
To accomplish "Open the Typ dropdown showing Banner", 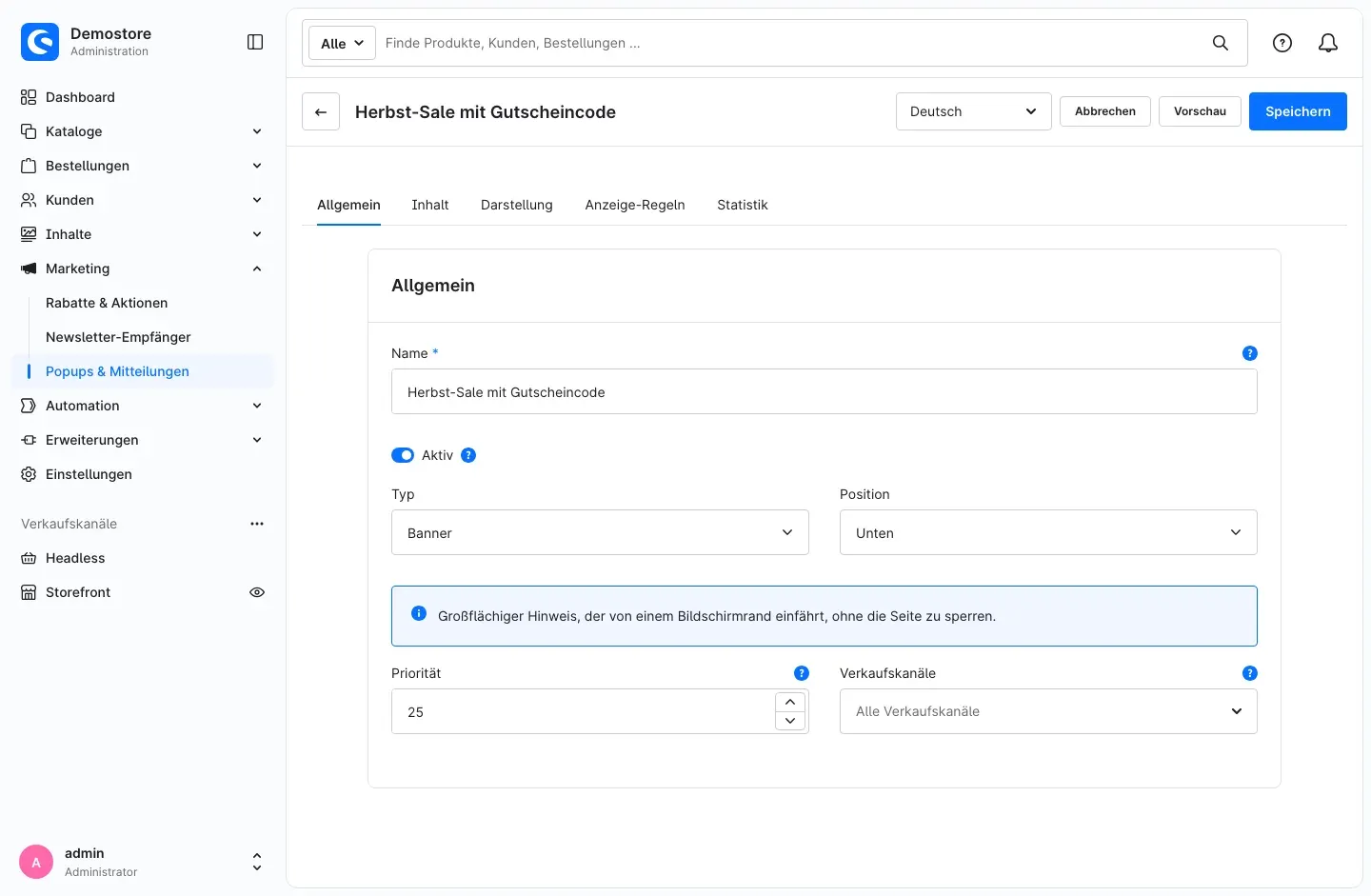I will [600, 532].
